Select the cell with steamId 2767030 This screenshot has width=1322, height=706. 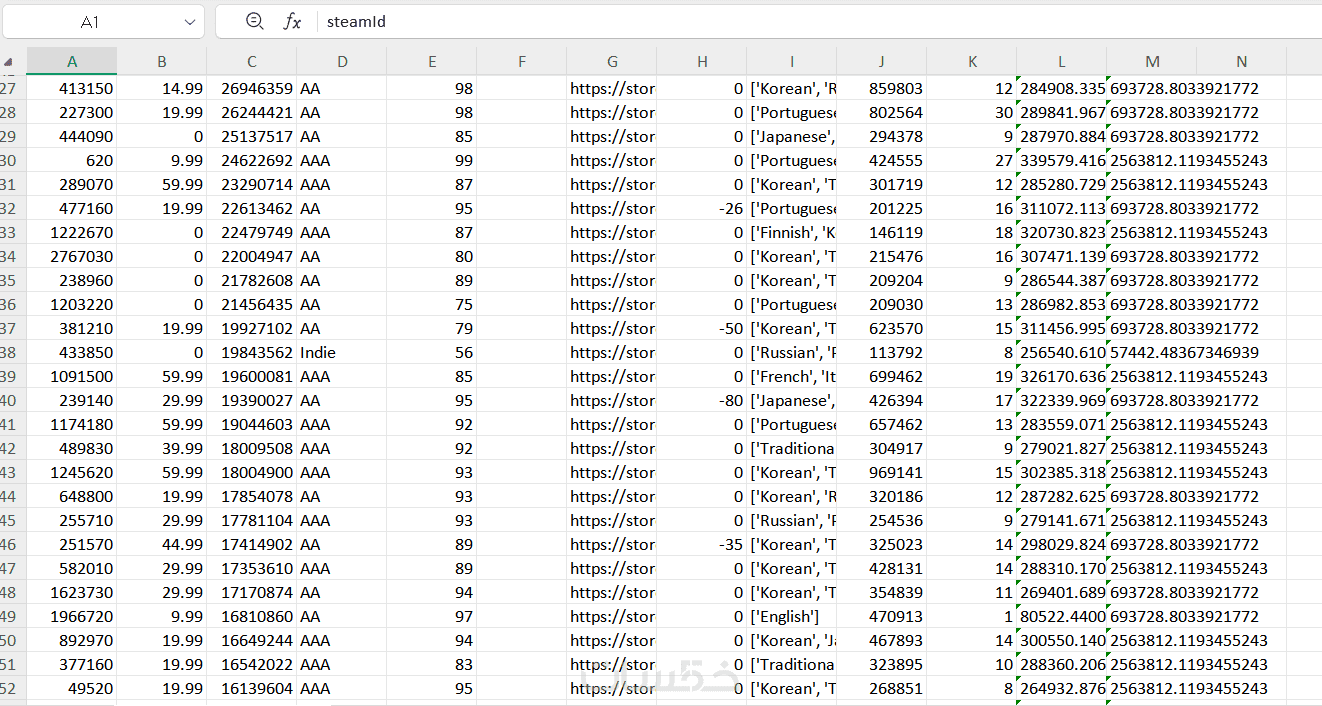[72, 257]
